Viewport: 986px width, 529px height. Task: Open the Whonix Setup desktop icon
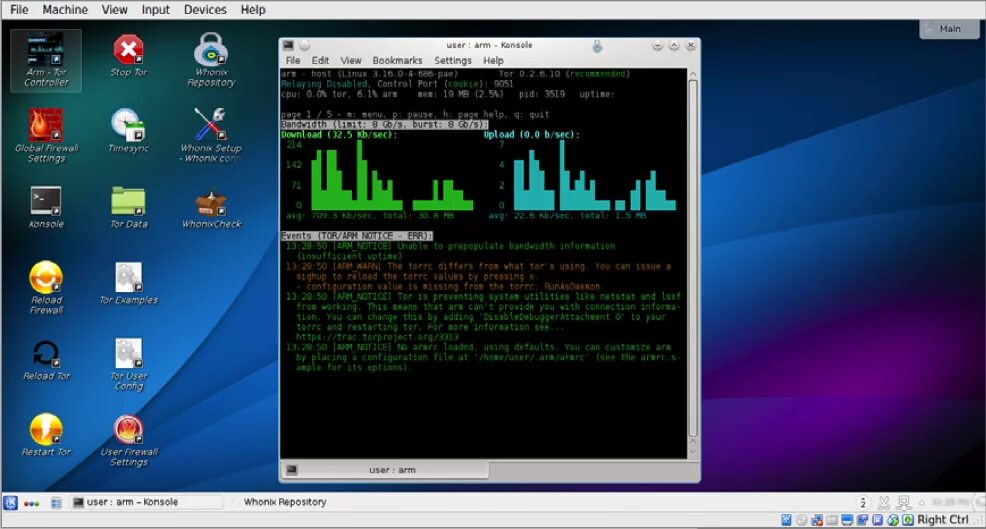[x=210, y=135]
